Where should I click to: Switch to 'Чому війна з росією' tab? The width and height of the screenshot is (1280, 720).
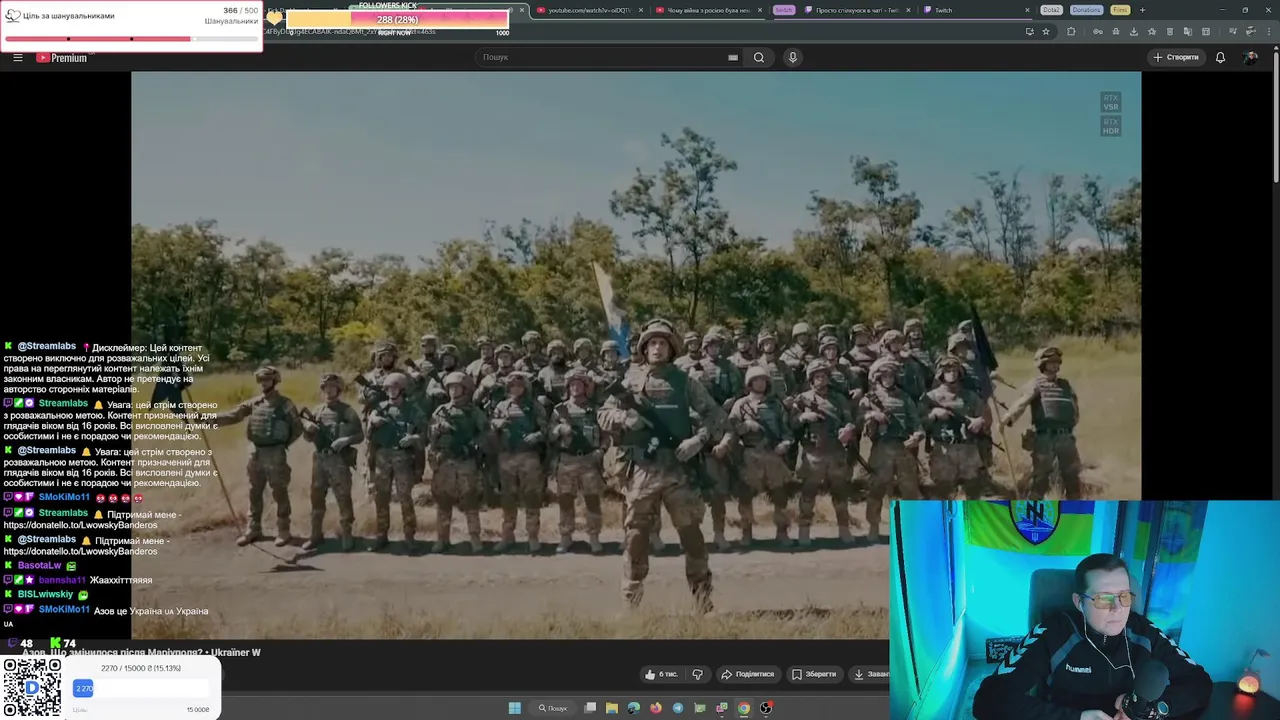(708, 10)
